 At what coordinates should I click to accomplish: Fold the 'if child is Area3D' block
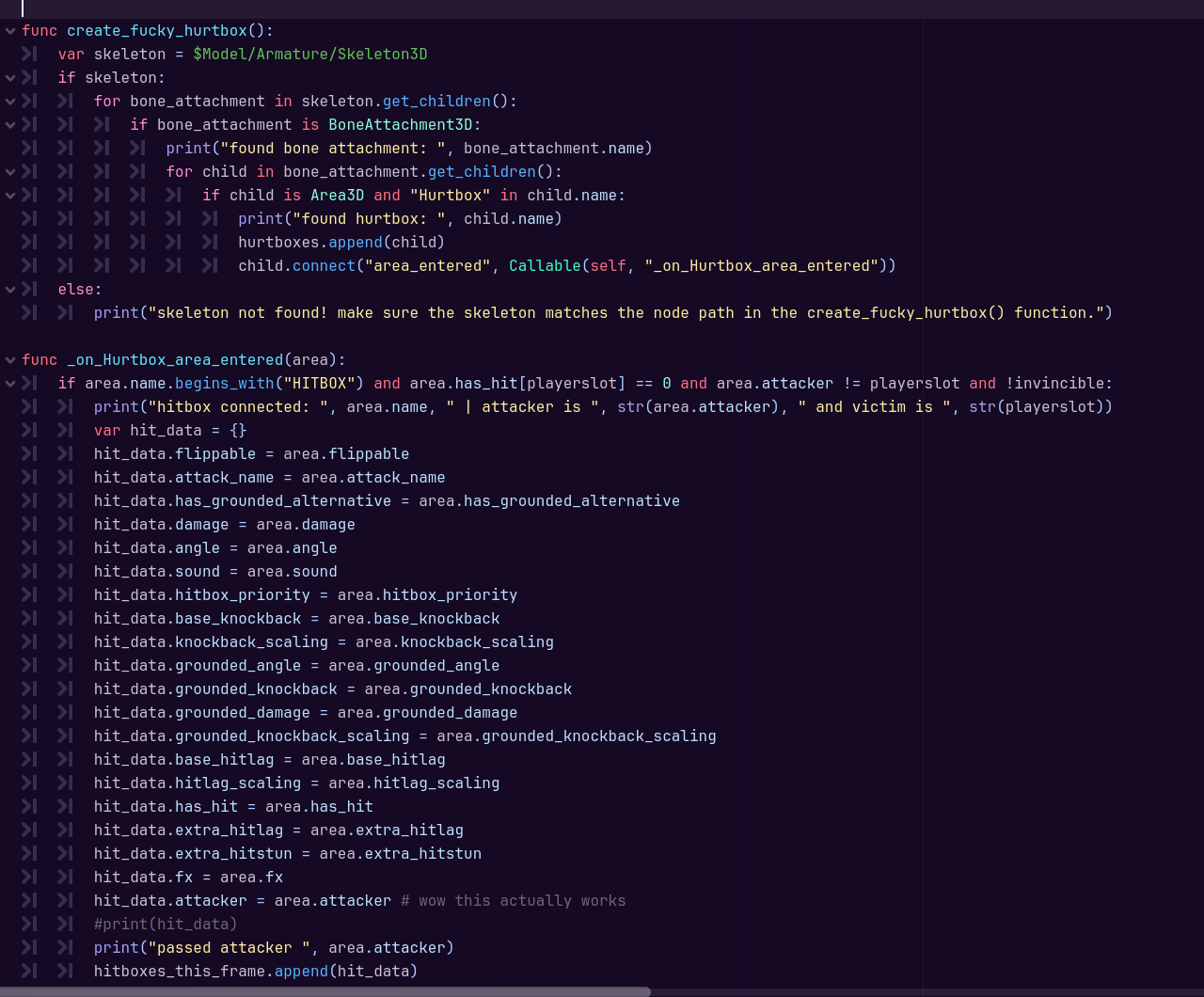click(10, 196)
